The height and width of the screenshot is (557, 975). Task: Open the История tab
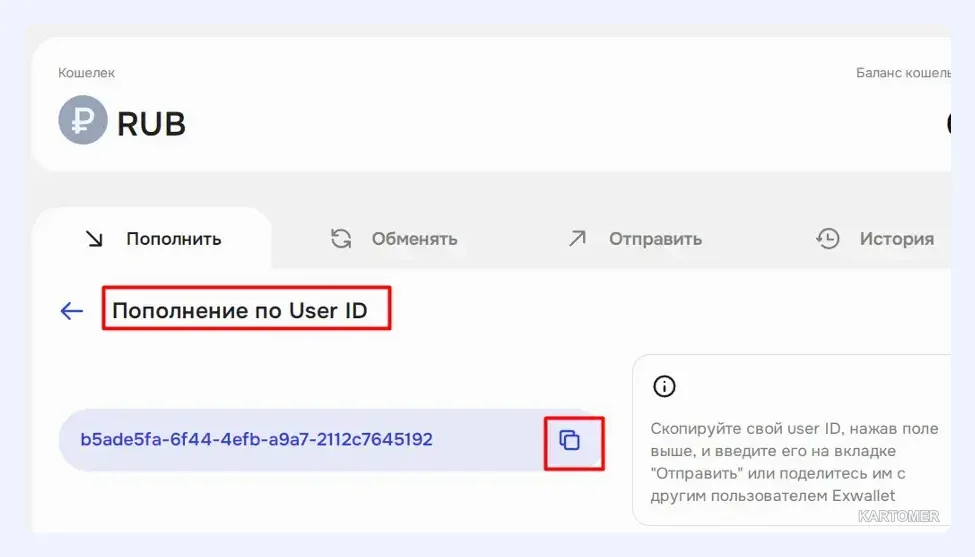pos(875,239)
